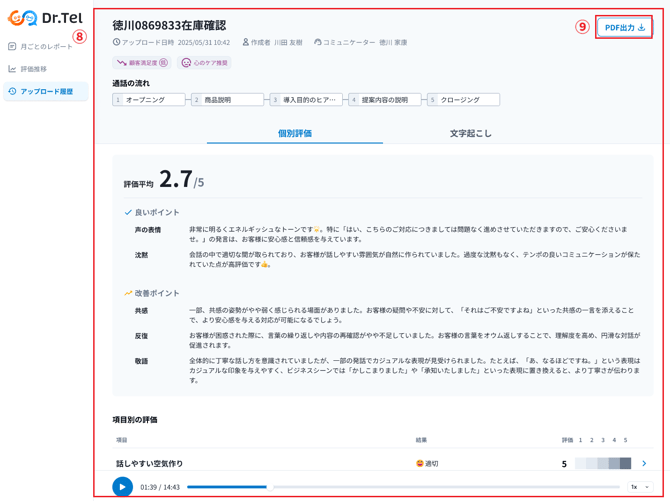Screen dimensions: 670x501
Task: Select step 4 提案内容の説明 in call flow
Action: coord(385,100)
